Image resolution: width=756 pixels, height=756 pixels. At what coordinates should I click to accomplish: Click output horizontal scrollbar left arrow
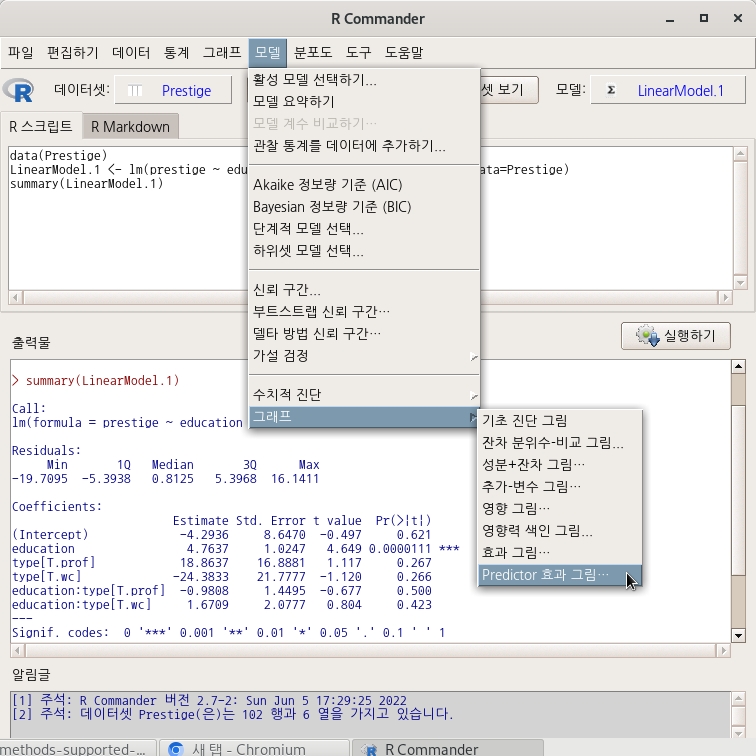pos(18,651)
